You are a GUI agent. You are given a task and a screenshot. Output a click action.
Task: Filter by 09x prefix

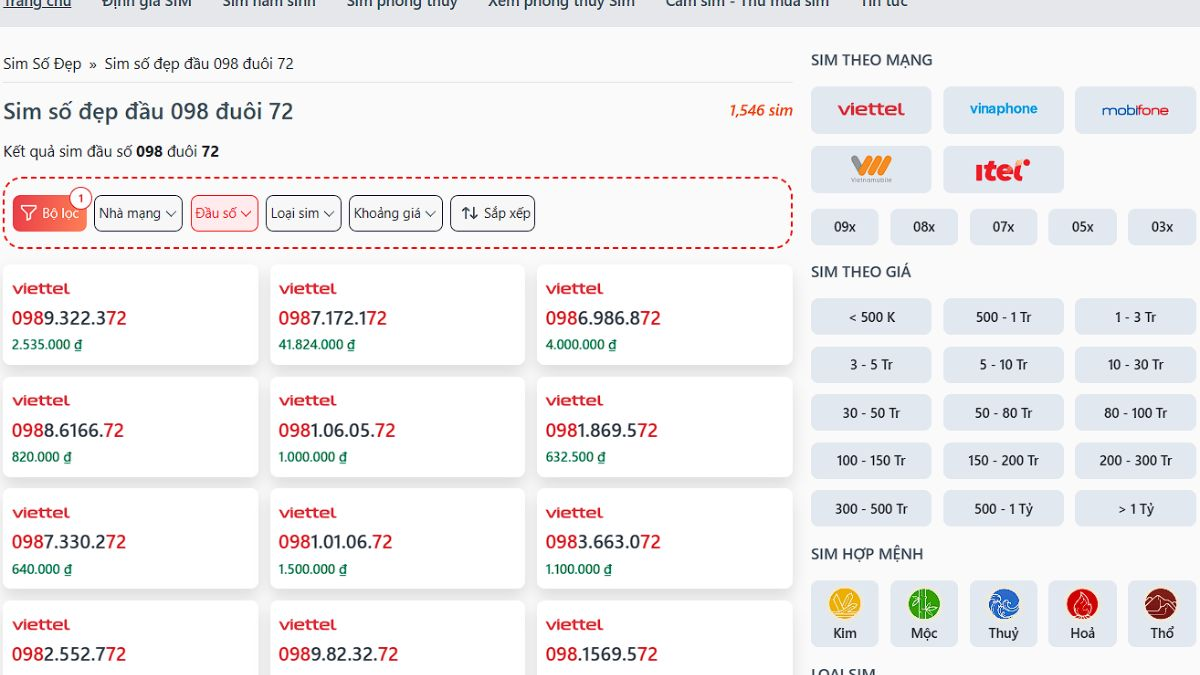point(845,227)
